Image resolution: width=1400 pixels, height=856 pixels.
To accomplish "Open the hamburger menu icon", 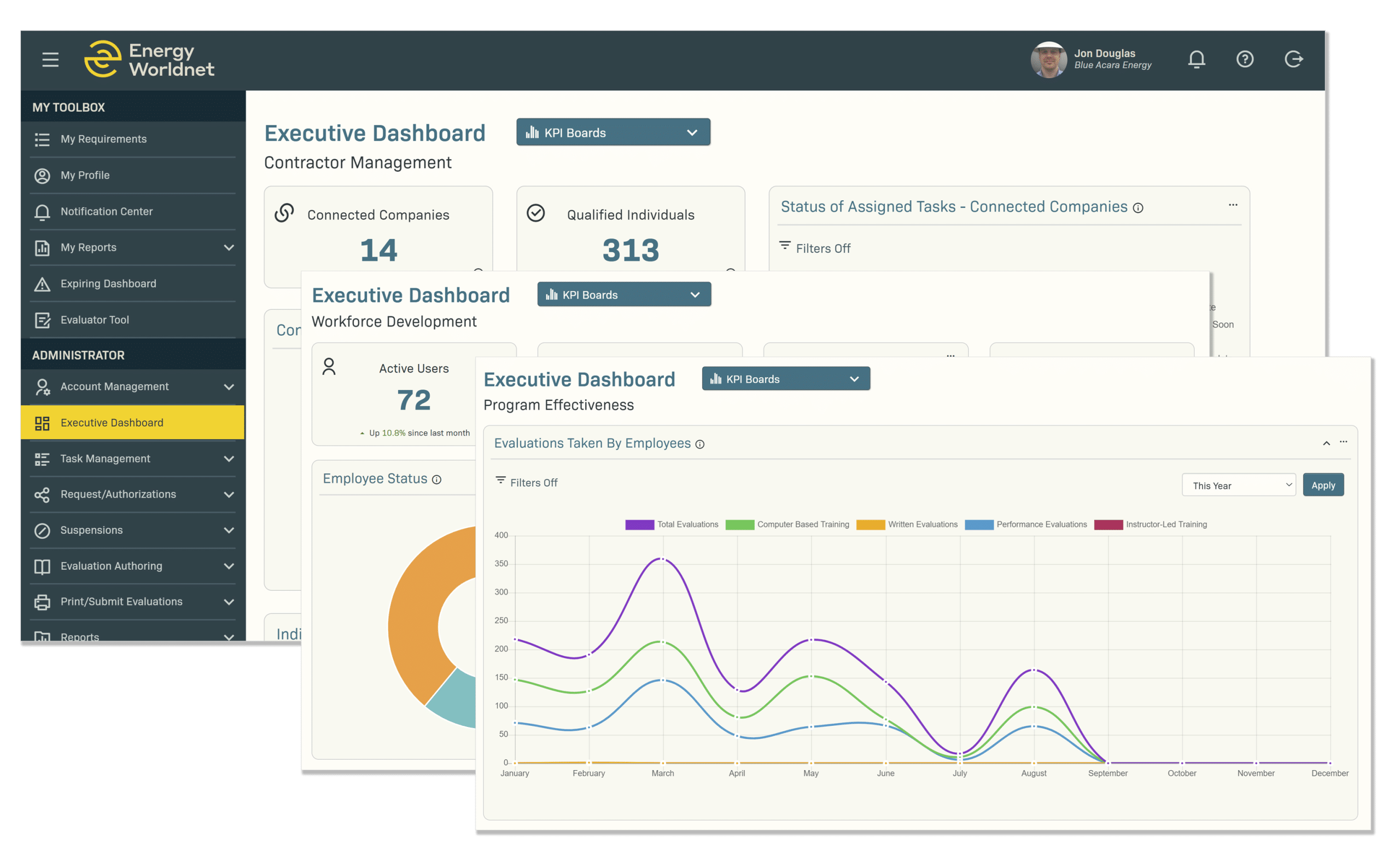I will [50, 59].
